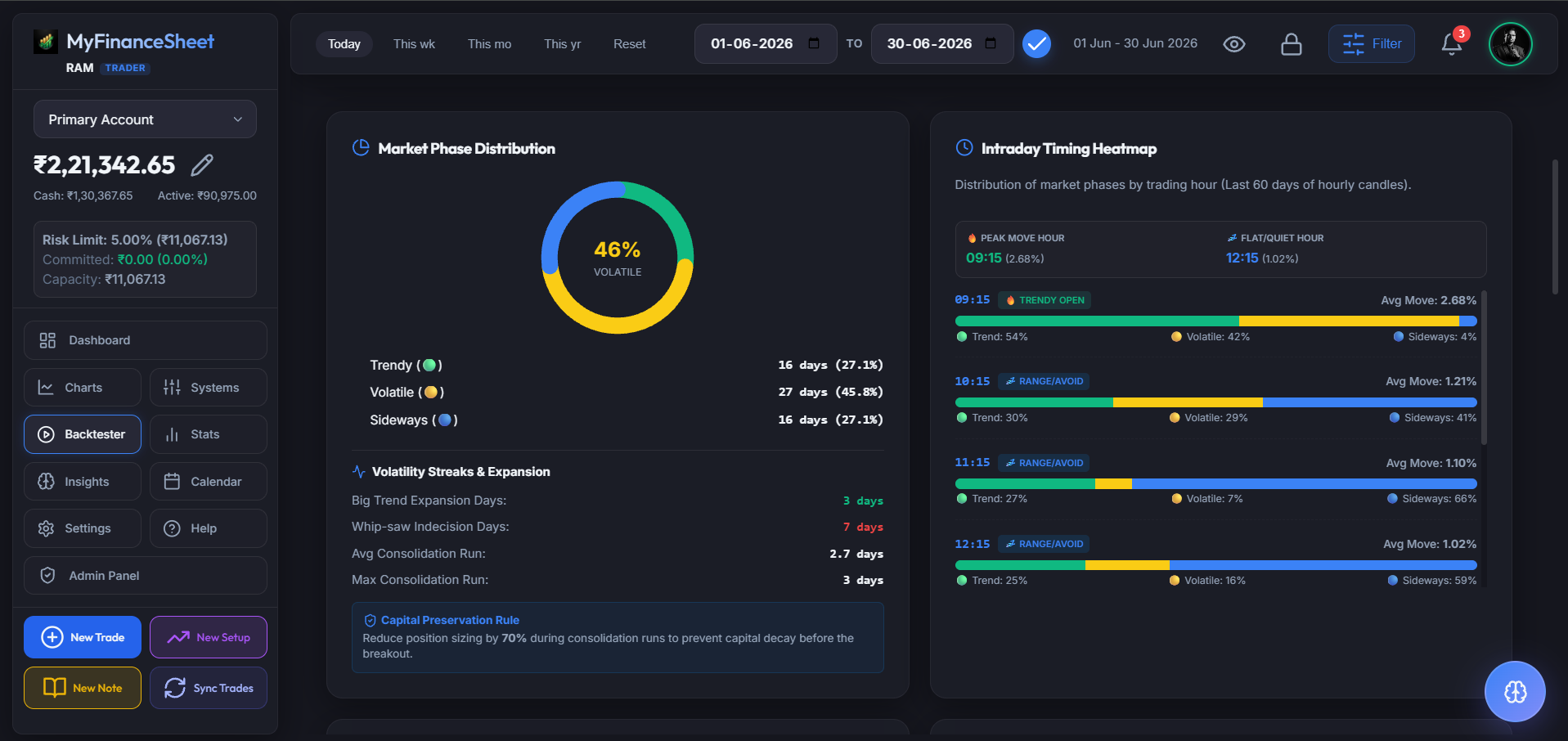Select the Today range option
This screenshot has width=1568, height=741.
(x=344, y=44)
